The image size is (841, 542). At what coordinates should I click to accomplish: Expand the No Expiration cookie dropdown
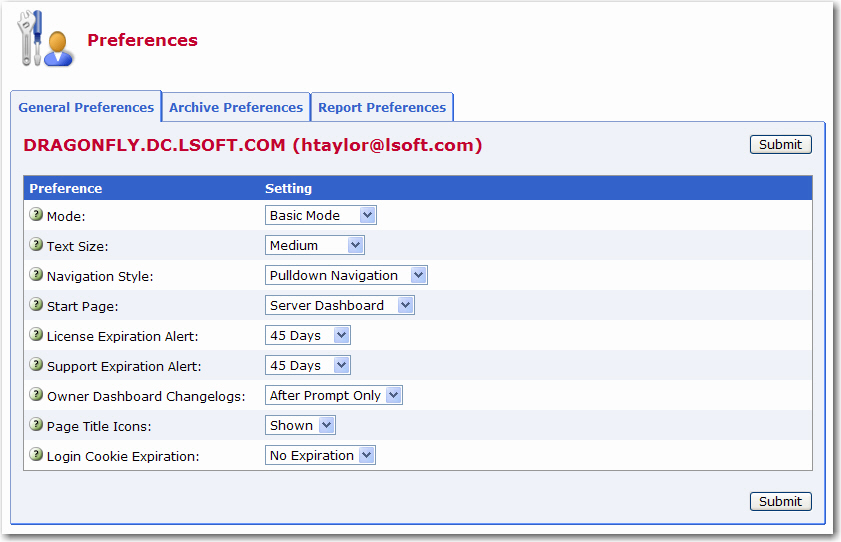pos(320,455)
